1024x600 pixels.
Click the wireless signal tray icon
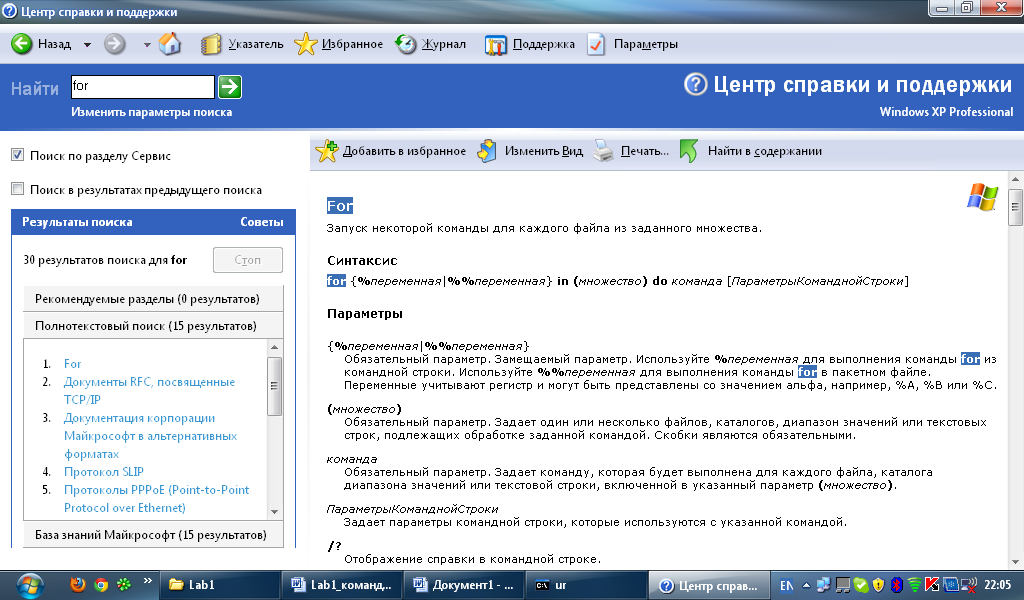(x=915, y=585)
